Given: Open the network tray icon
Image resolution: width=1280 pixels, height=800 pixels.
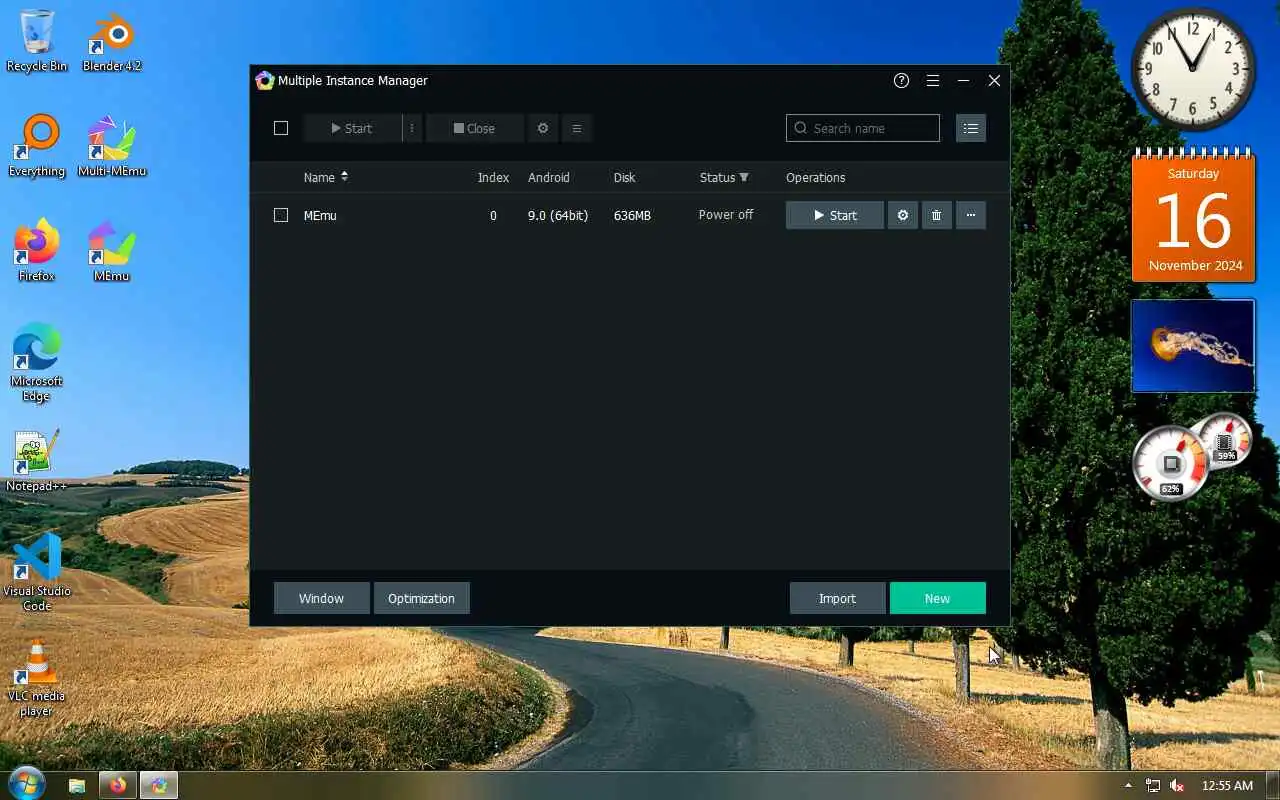Looking at the screenshot, I should 1153,785.
